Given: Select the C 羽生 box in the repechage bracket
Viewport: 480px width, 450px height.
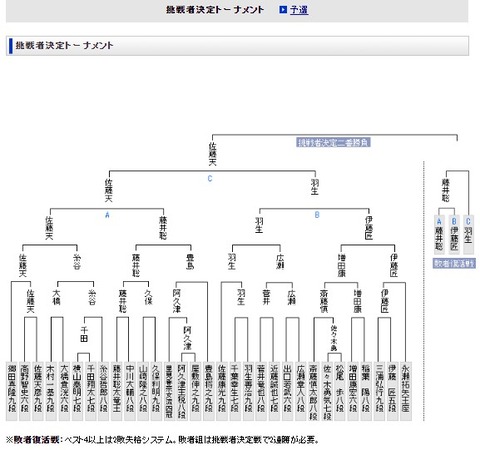Looking at the screenshot, I should pyautogui.click(x=468, y=235).
